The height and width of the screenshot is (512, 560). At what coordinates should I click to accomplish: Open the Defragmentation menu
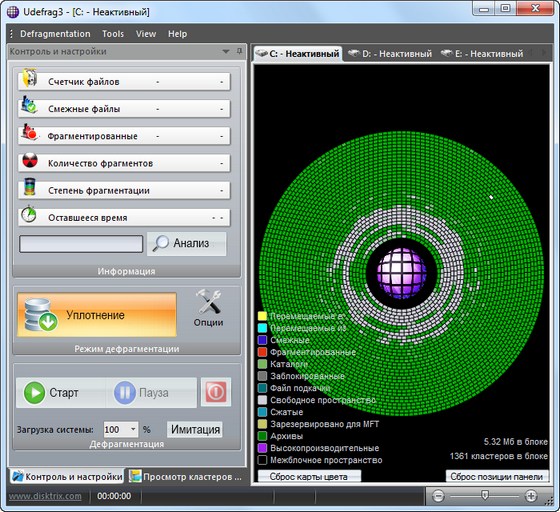pyautogui.click(x=55, y=34)
